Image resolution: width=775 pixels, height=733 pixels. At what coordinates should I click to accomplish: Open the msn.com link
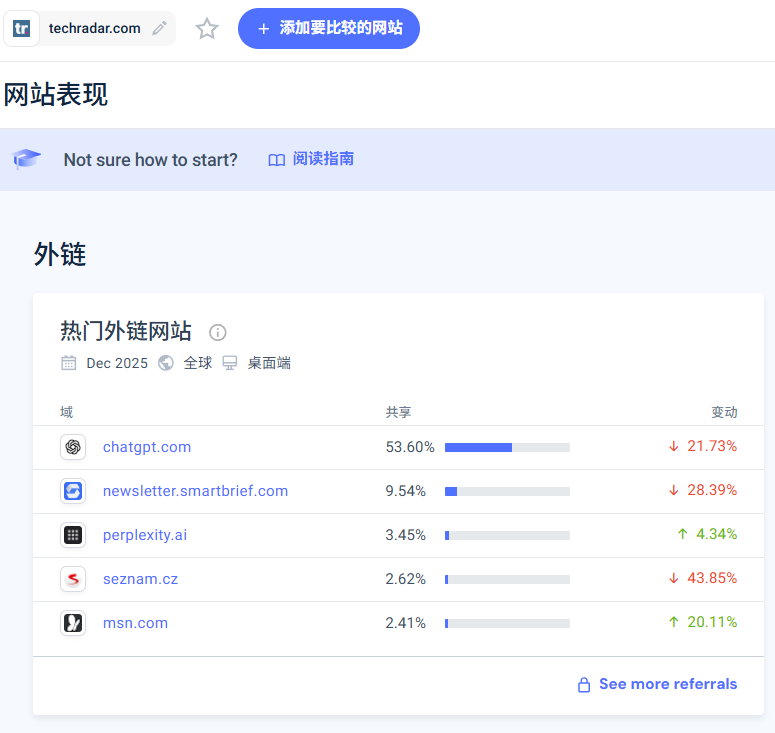tap(135, 623)
